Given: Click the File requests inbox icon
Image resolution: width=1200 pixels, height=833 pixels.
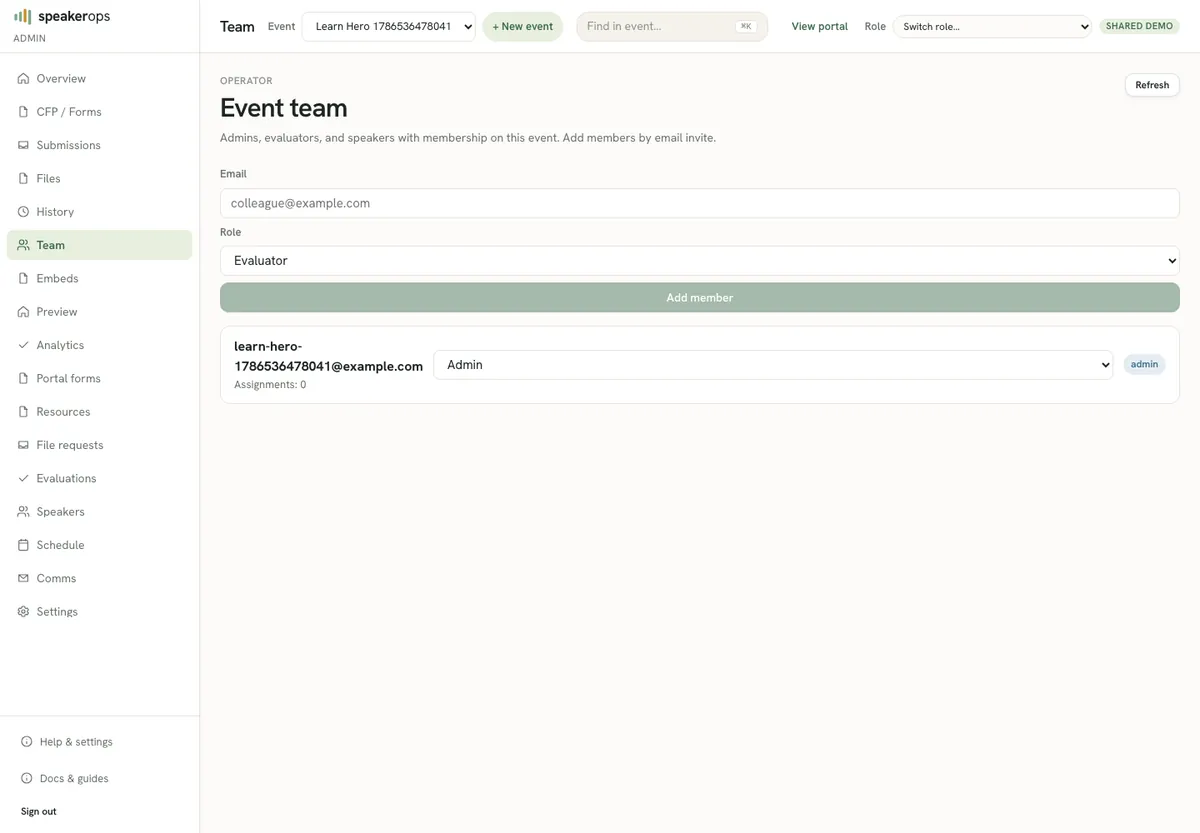Looking at the screenshot, I should [x=23, y=445].
